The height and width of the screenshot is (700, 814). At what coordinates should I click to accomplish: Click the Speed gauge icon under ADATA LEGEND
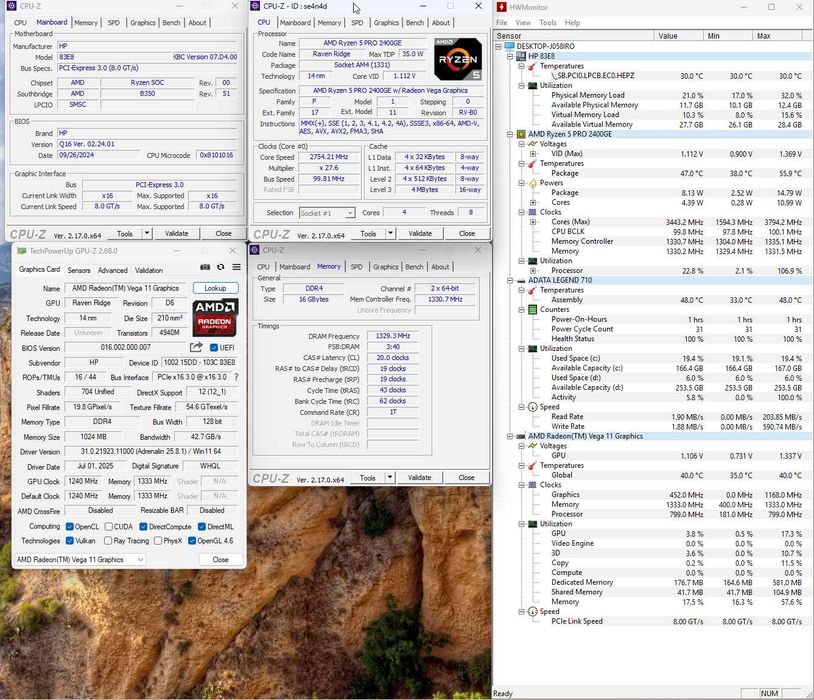[533, 407]
